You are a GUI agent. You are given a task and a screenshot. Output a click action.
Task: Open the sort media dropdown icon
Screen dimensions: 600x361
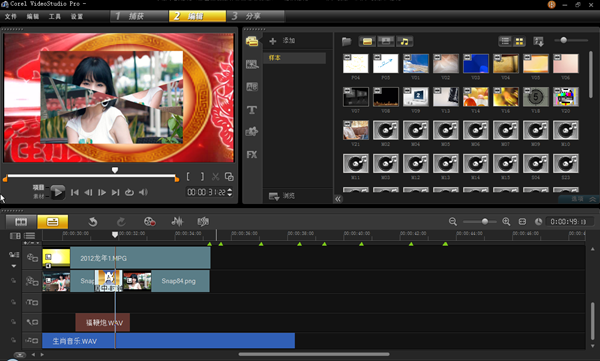(x=539, y=41)
